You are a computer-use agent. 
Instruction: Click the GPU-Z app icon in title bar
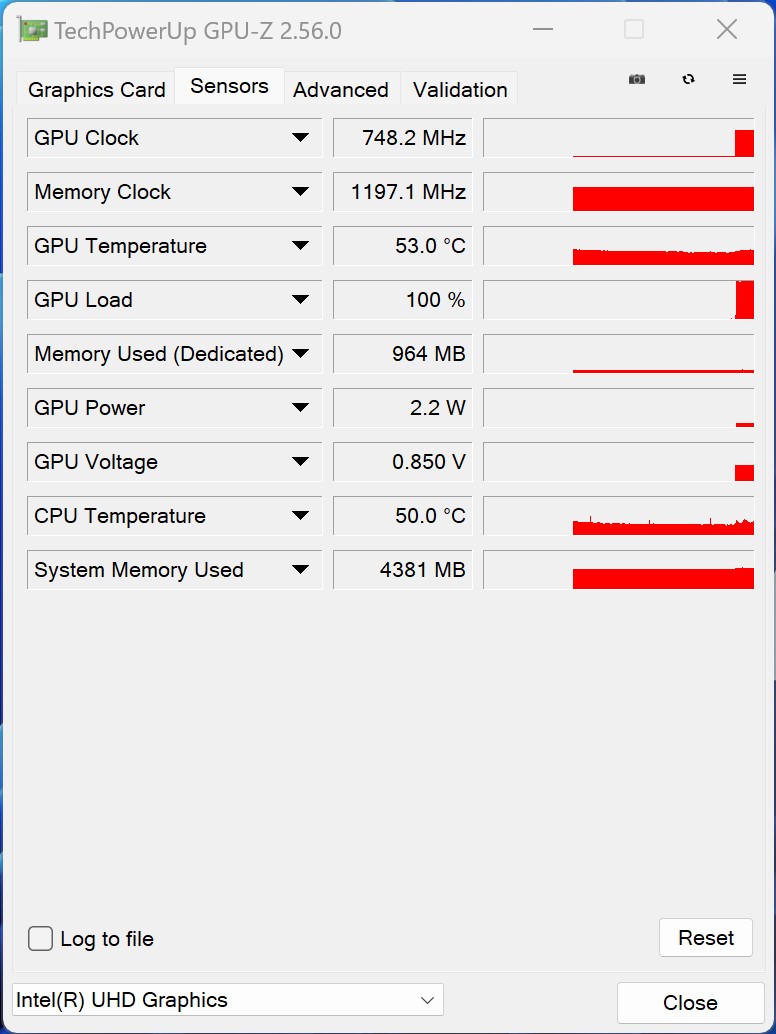(x=34, y=30)
